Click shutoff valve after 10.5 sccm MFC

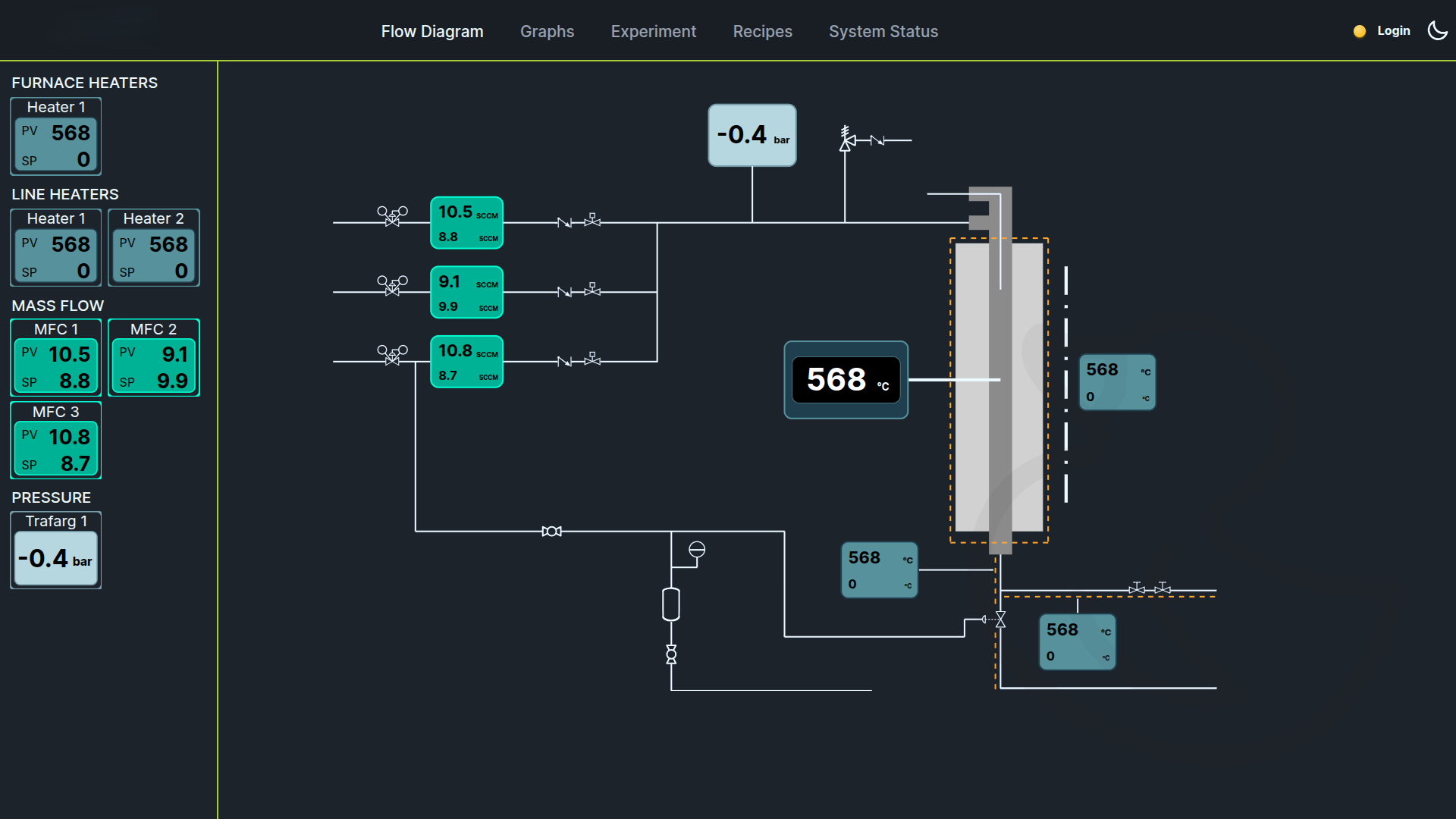tap(592, 221)
